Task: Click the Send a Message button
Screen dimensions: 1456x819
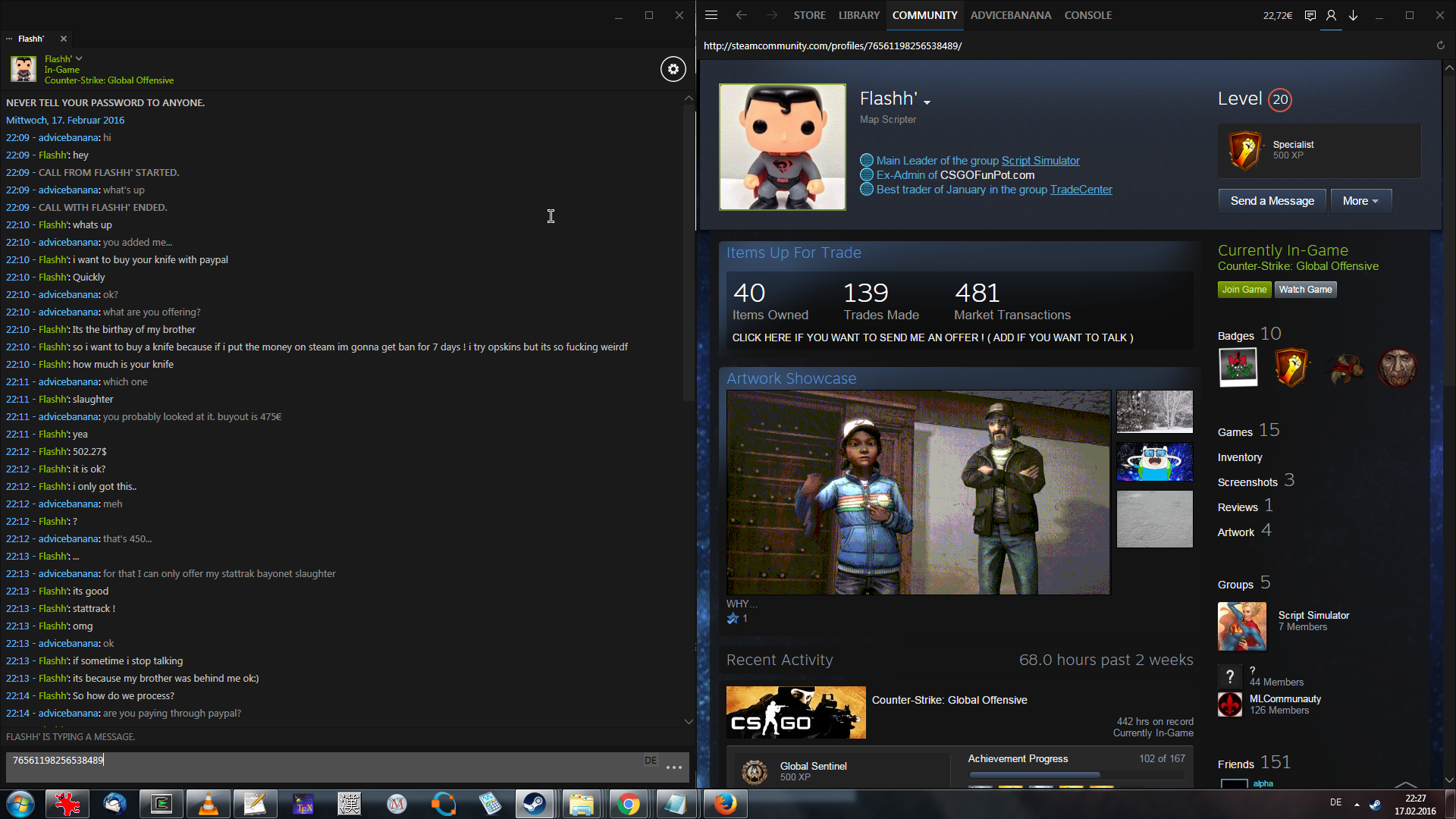Action: tap(1272, 201)
